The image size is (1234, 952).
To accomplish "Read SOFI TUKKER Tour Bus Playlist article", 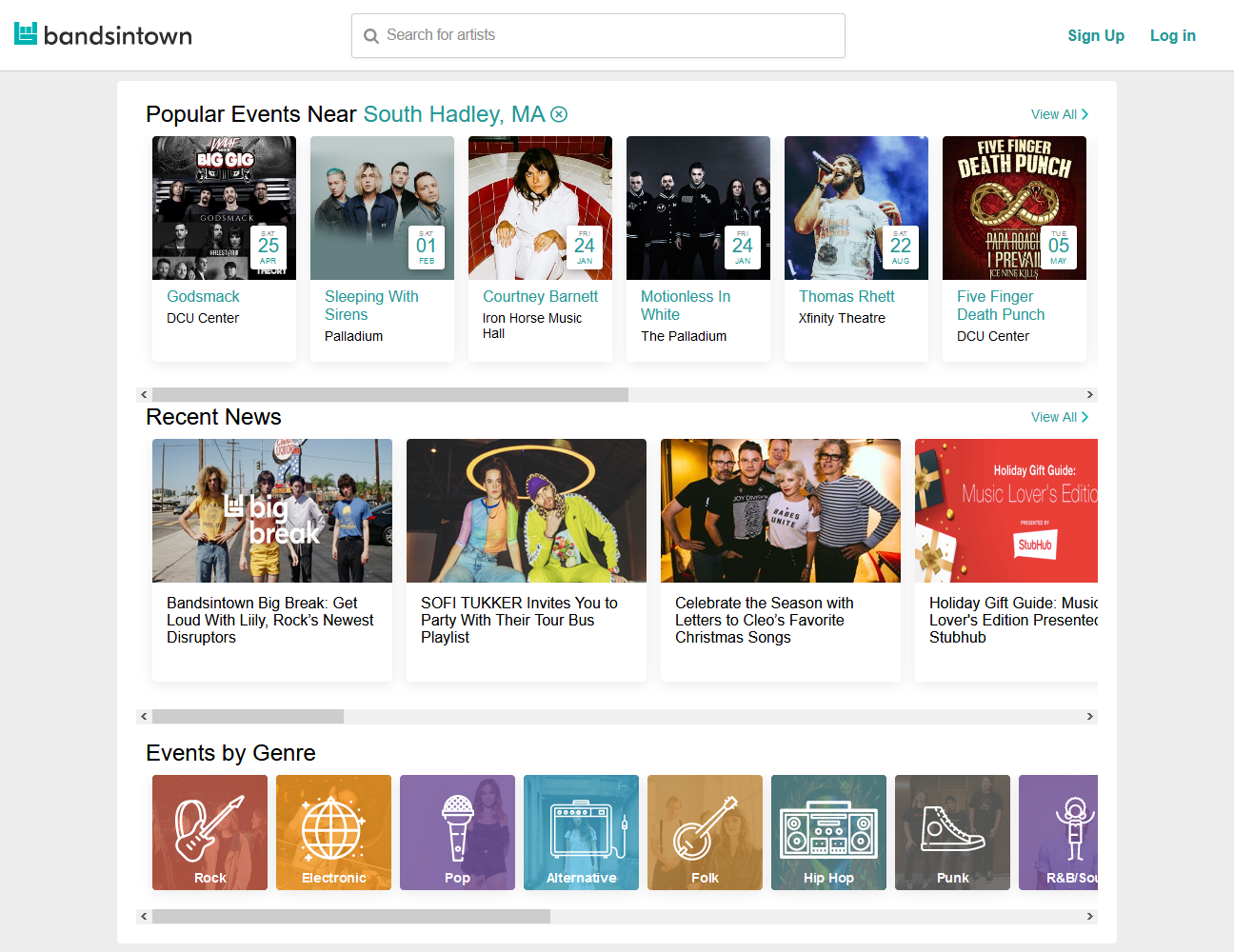I will pyautogui.click(x=519, y=620).
